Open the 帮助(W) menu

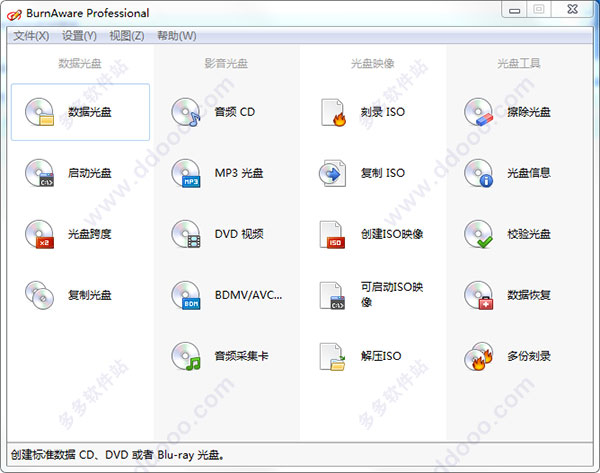click(x=177, y=36)
